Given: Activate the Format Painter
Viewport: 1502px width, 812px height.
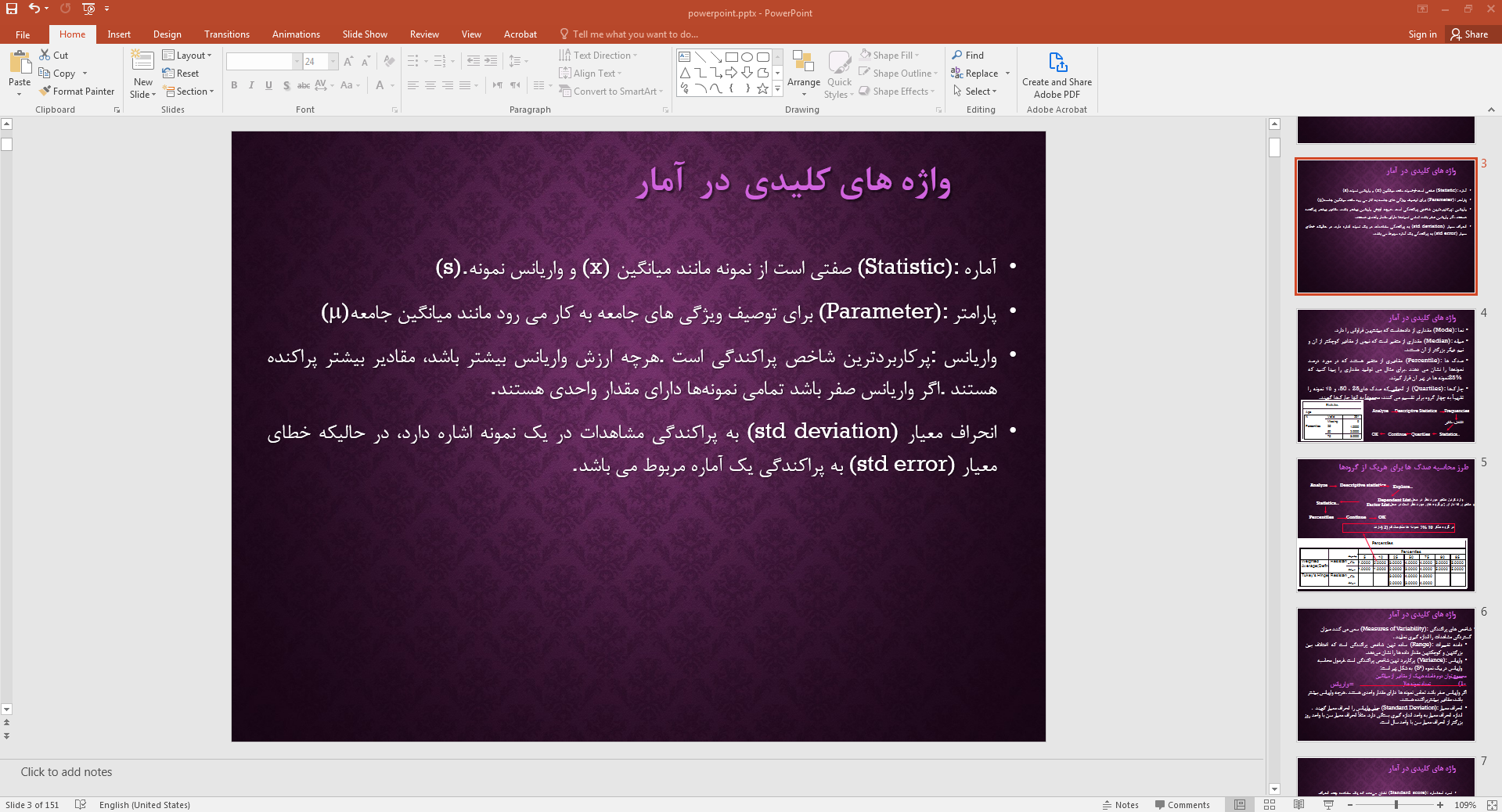Looking at the screenshot, I should click(x=77, y=91).
